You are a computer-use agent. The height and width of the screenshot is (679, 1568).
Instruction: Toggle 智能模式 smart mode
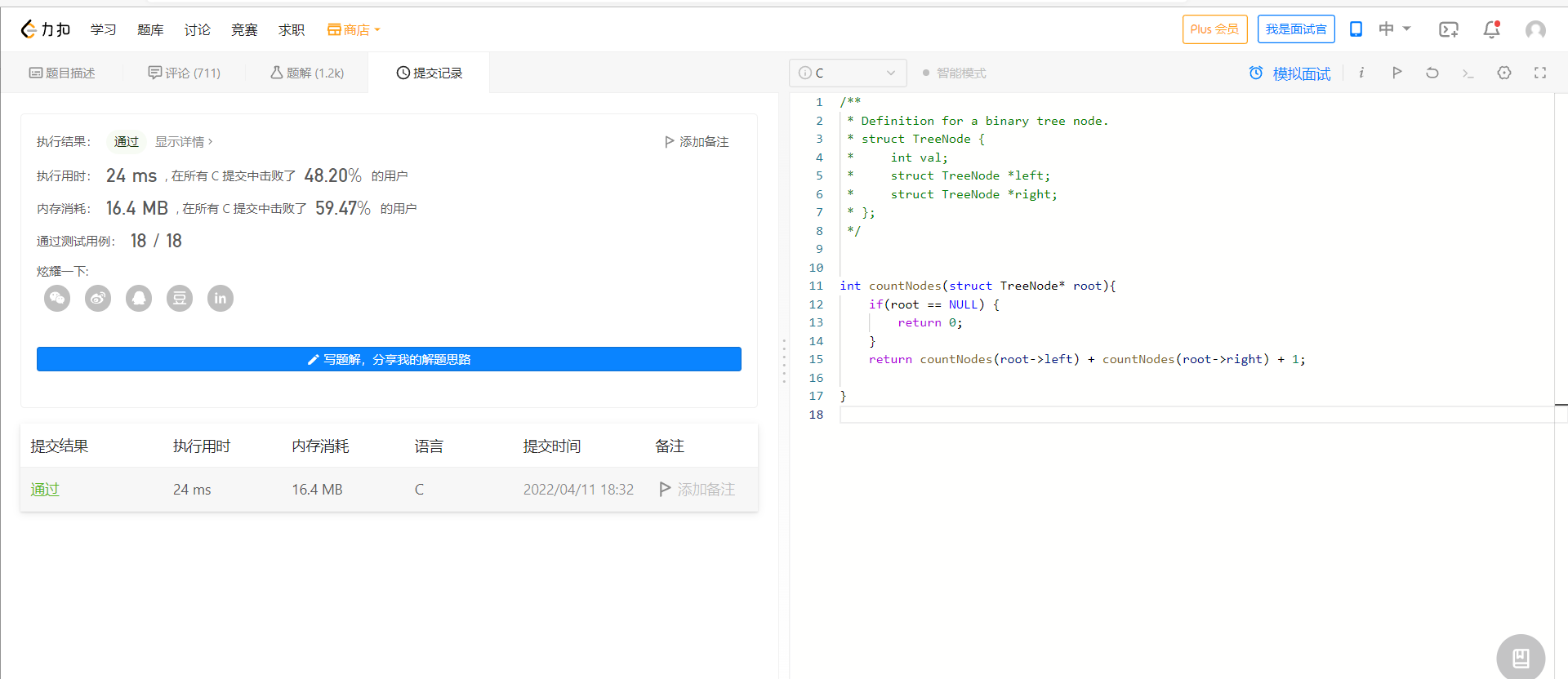click(954, 73)
